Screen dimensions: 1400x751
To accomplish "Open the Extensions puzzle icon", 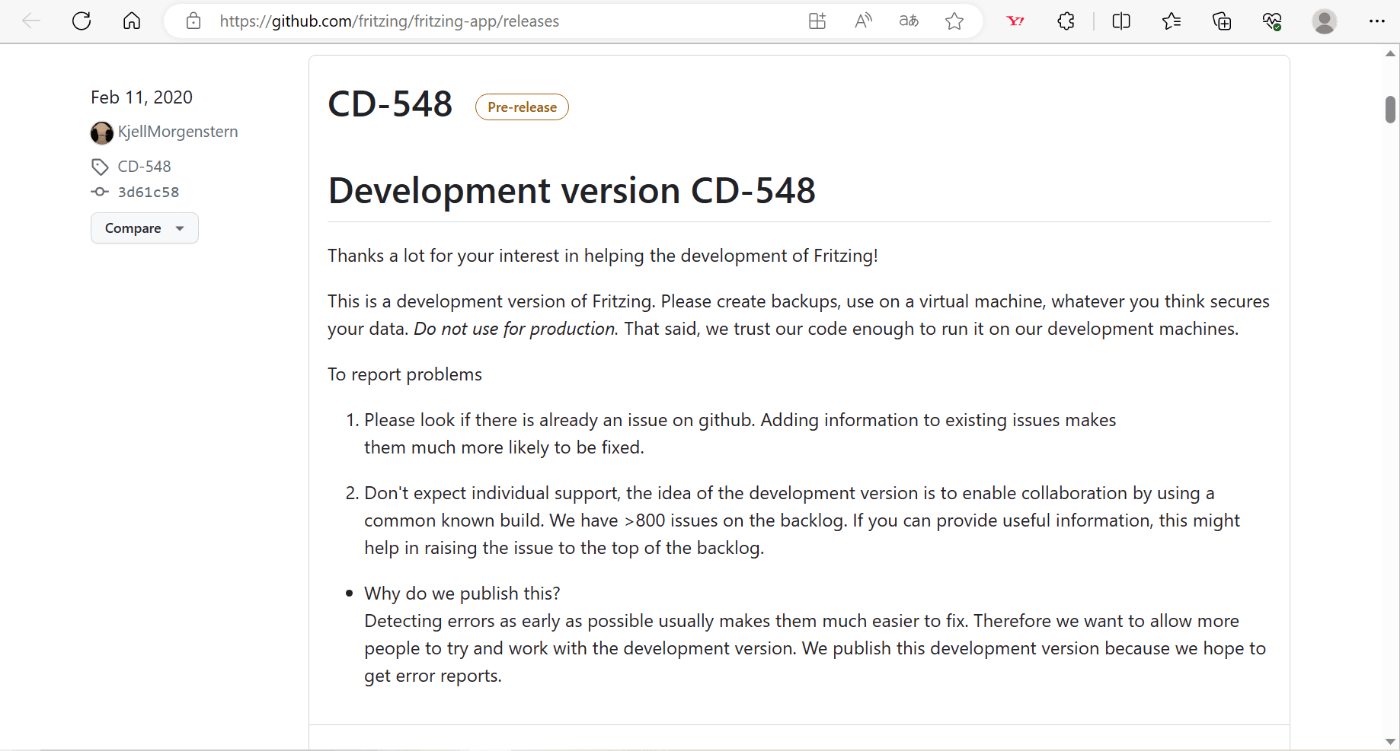I will (1066, 21).
